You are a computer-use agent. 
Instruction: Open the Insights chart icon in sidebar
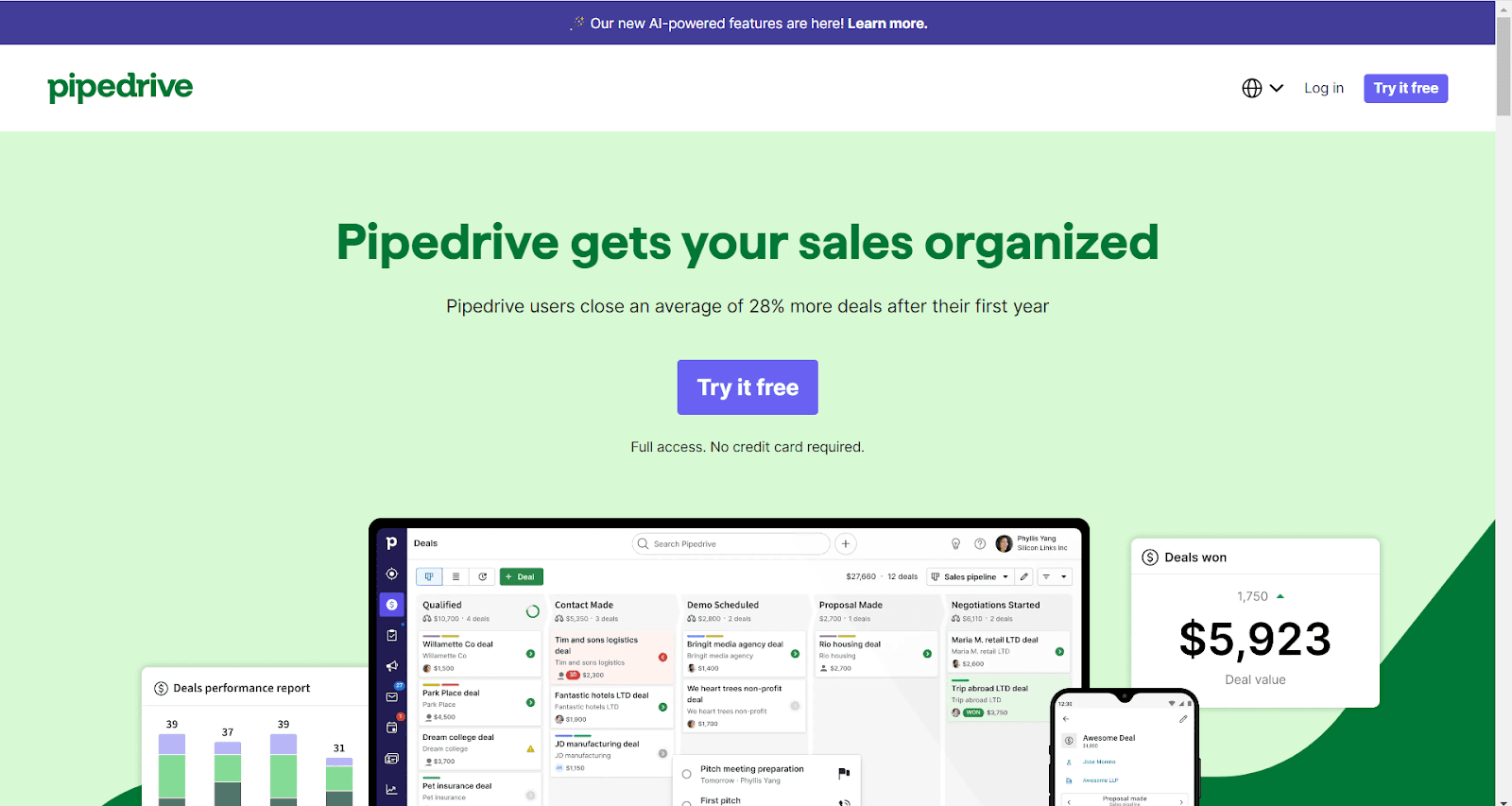[x=391, y=789]
